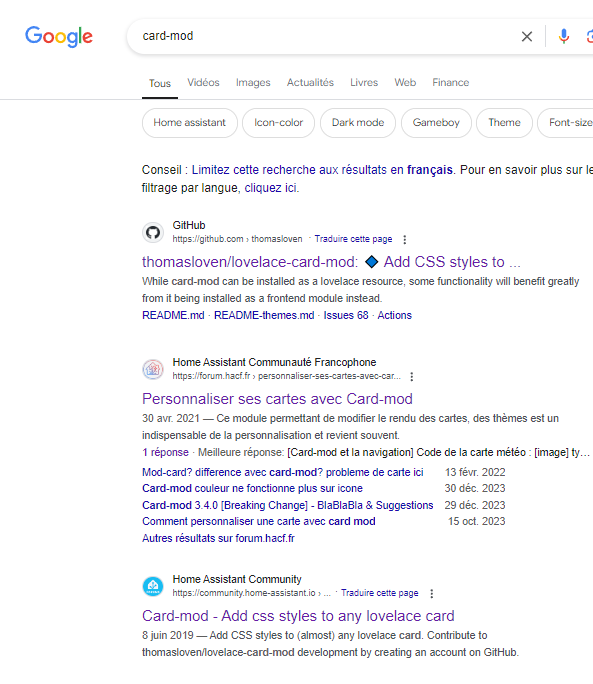Image resolution: width=593 pixels, height=684 pixels.
Task: Open the README-themes.md sitelink
Action: pos(264,315)
